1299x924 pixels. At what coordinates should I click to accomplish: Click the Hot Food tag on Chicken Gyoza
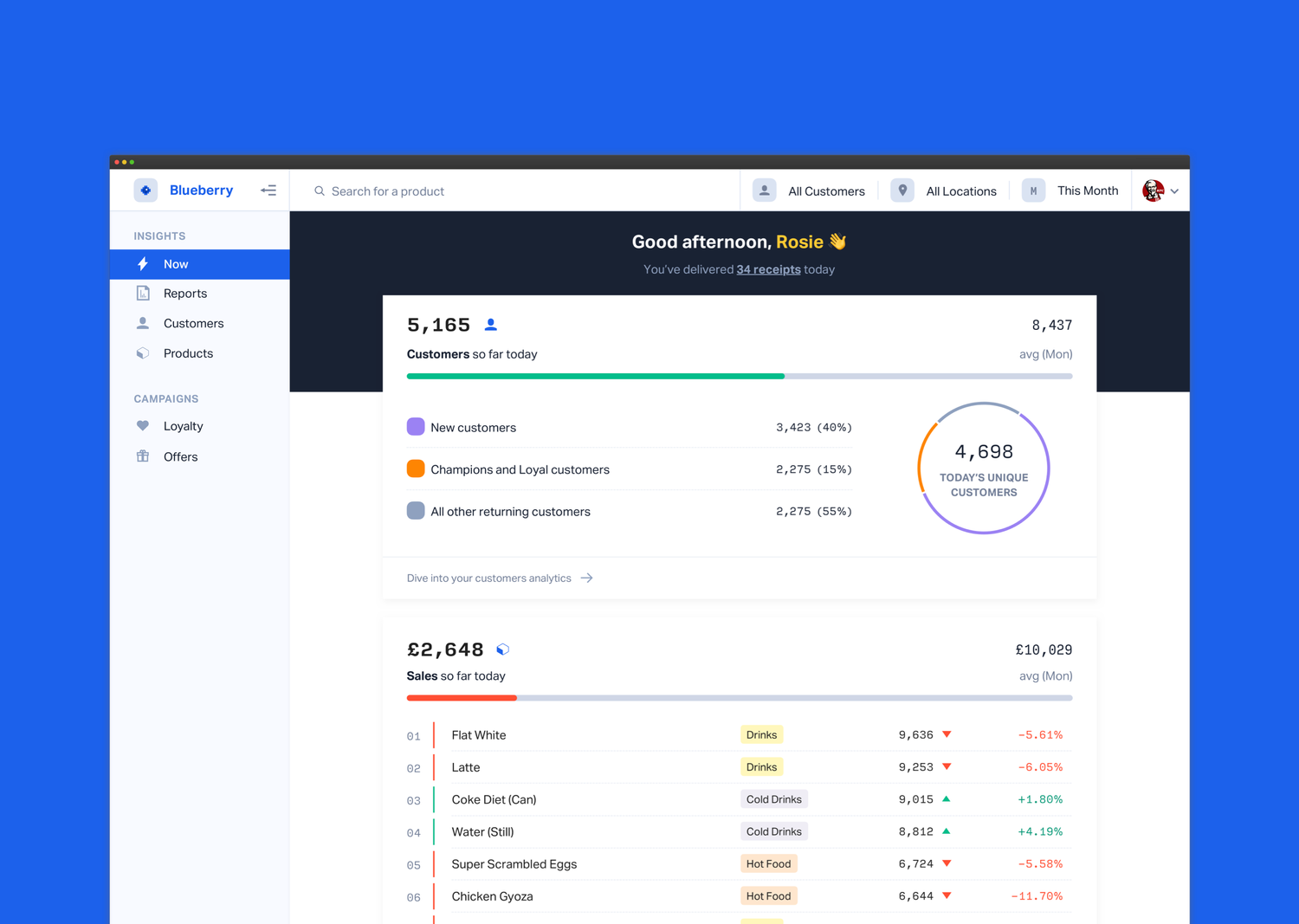click(x=769, y=896)
